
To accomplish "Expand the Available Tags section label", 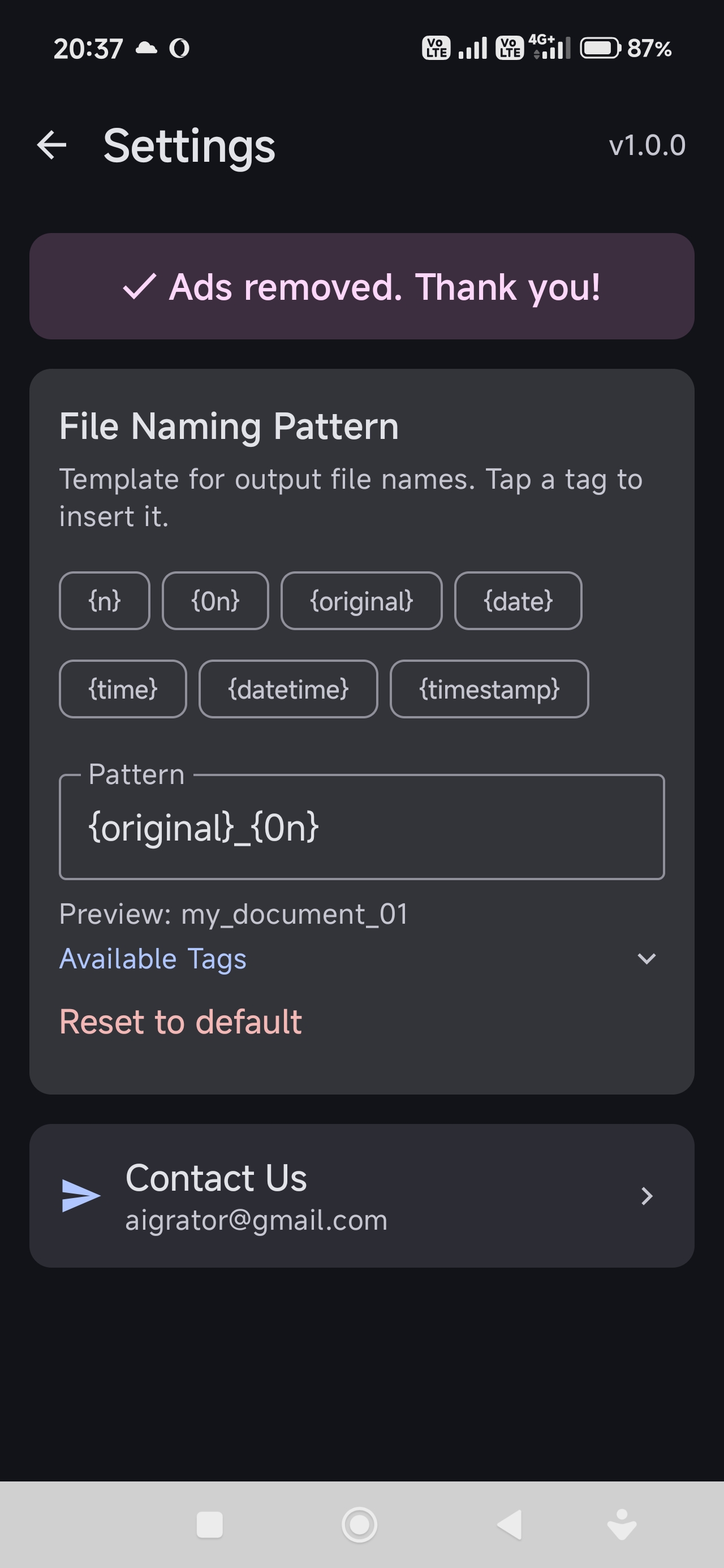I will coord(153,959).
